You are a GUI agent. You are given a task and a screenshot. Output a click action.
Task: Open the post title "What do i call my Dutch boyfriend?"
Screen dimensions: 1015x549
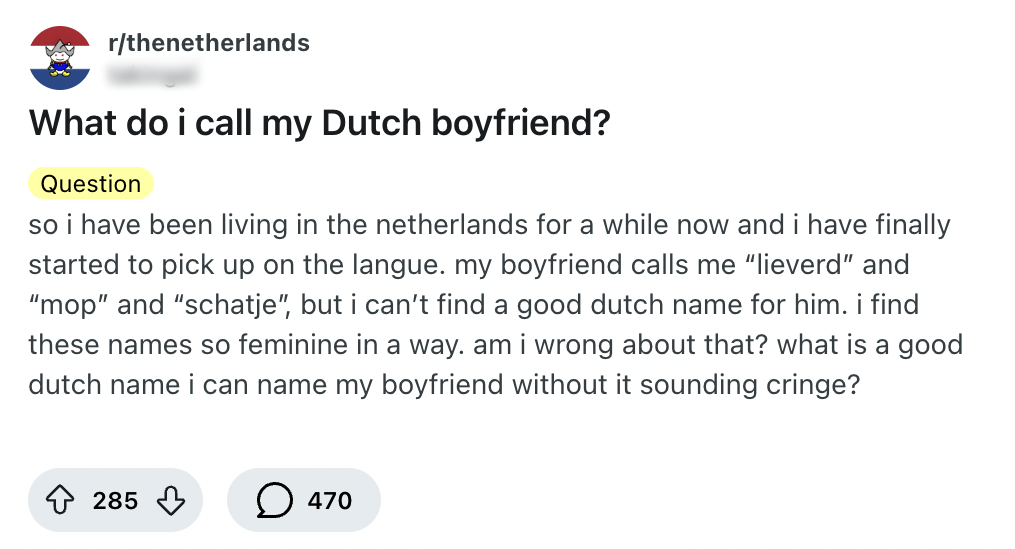point(320,123)
